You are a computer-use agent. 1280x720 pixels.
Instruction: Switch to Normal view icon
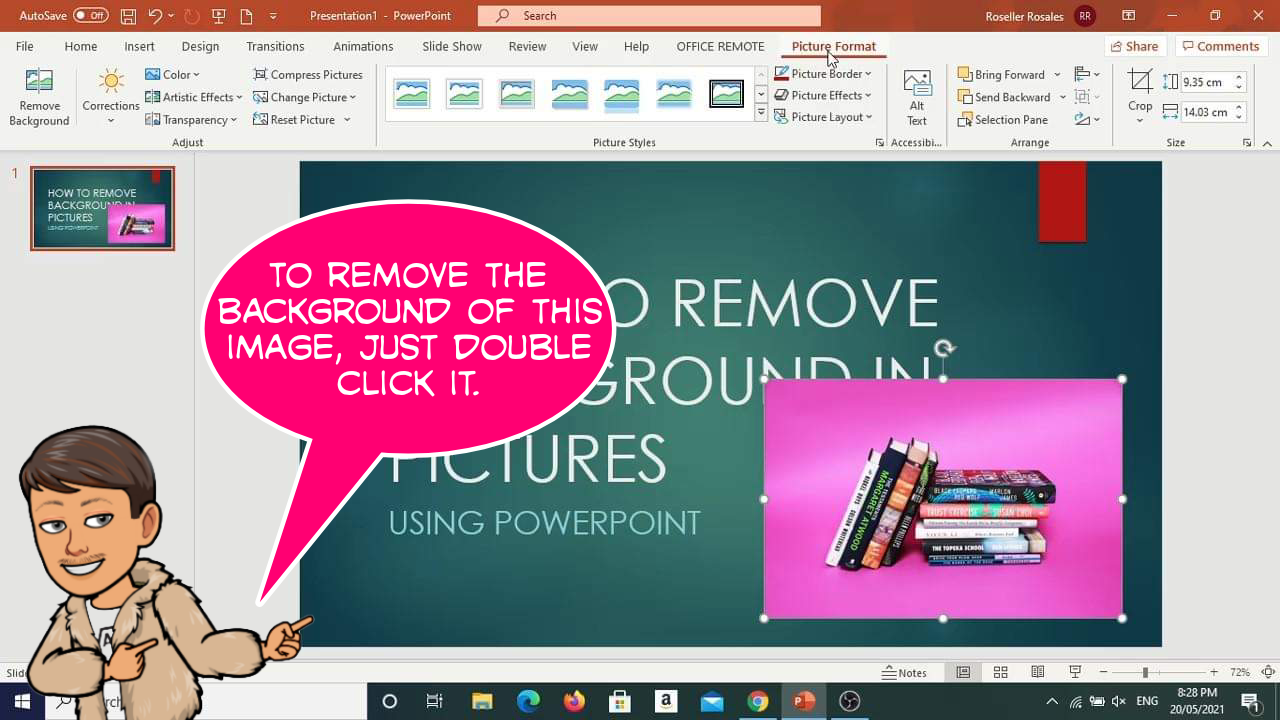963,673
